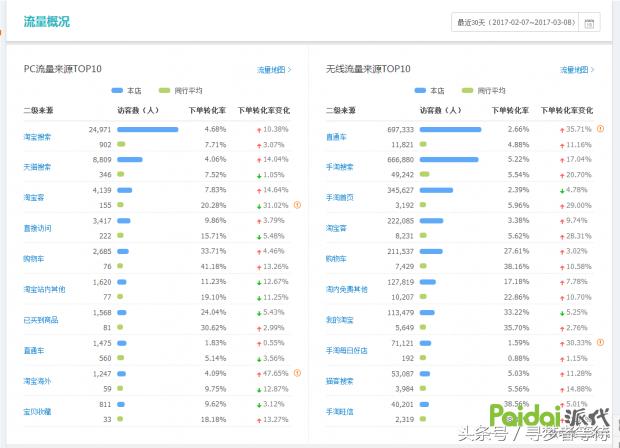Open 淘宝客 in the PC sources list

[x=34, y=197]
